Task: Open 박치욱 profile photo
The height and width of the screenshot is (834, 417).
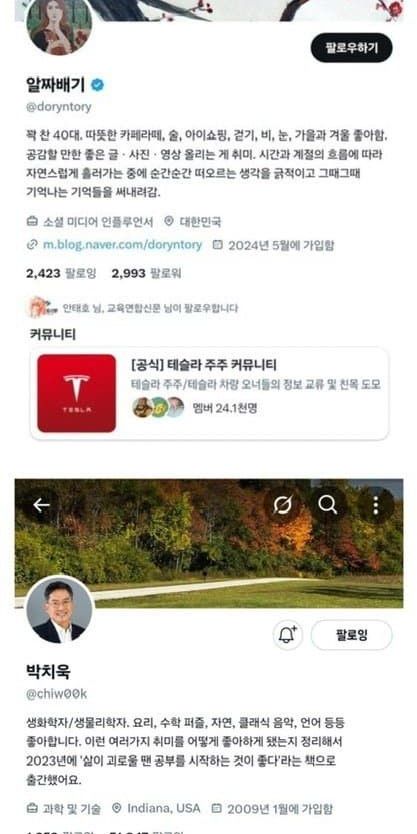Action: click(x=59, y=609)
